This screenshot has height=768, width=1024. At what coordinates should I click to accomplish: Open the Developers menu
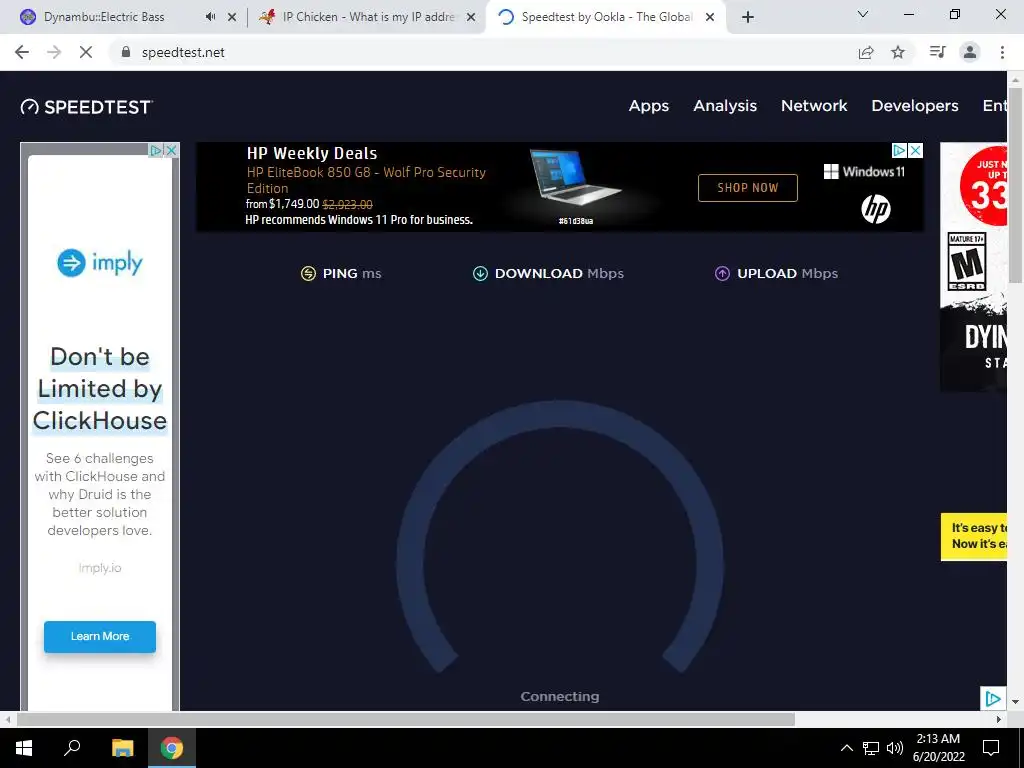pos(914,106)
